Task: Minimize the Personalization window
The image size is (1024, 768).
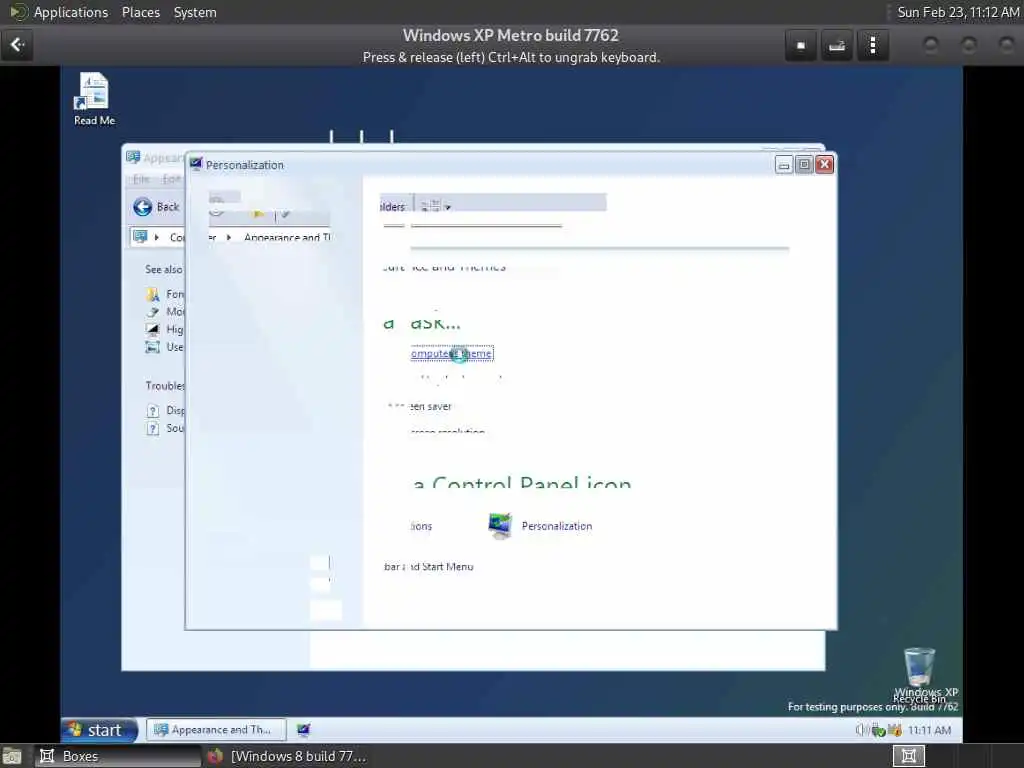Action: [x=784, y=165]
